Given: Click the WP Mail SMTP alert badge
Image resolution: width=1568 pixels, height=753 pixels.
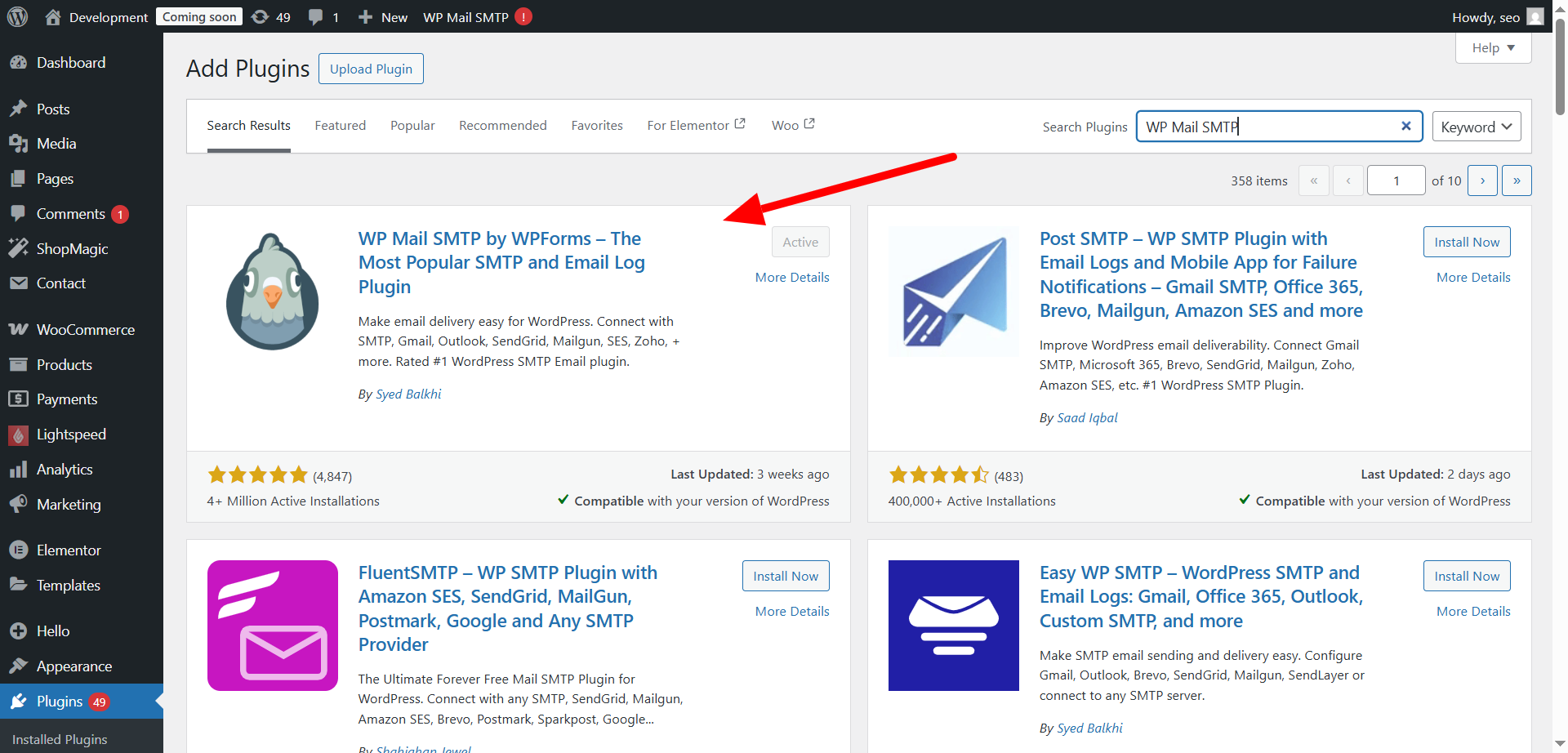Looking at the screenshot, I should [x=523, y=16].
